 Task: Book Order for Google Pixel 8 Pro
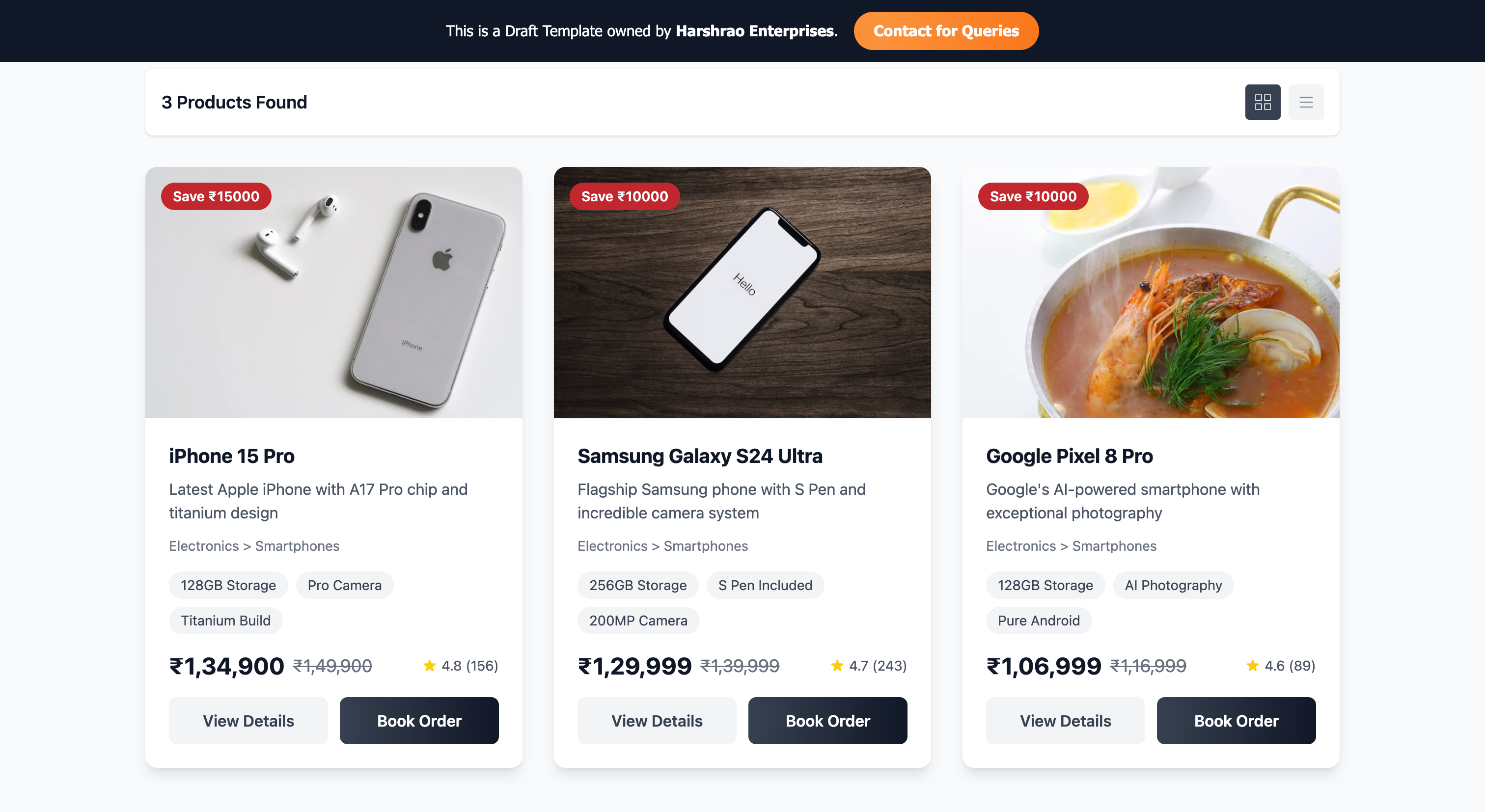[x=1236, y=720]
